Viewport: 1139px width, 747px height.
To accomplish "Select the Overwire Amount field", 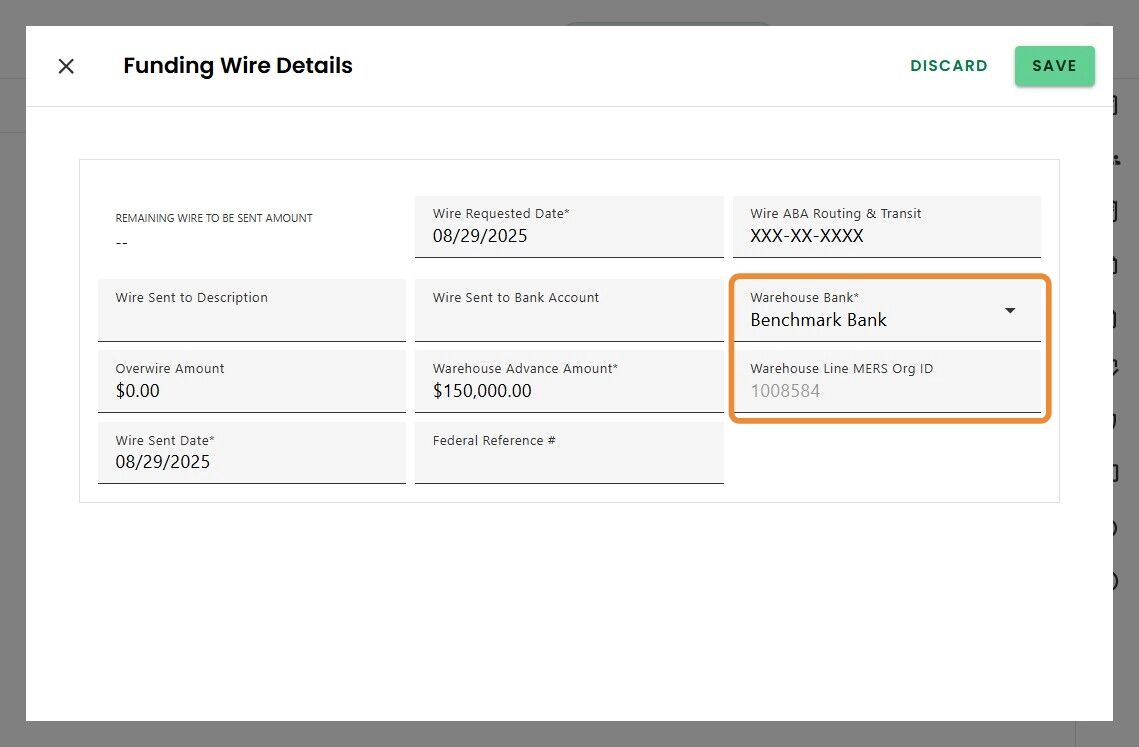I will 251,390.
